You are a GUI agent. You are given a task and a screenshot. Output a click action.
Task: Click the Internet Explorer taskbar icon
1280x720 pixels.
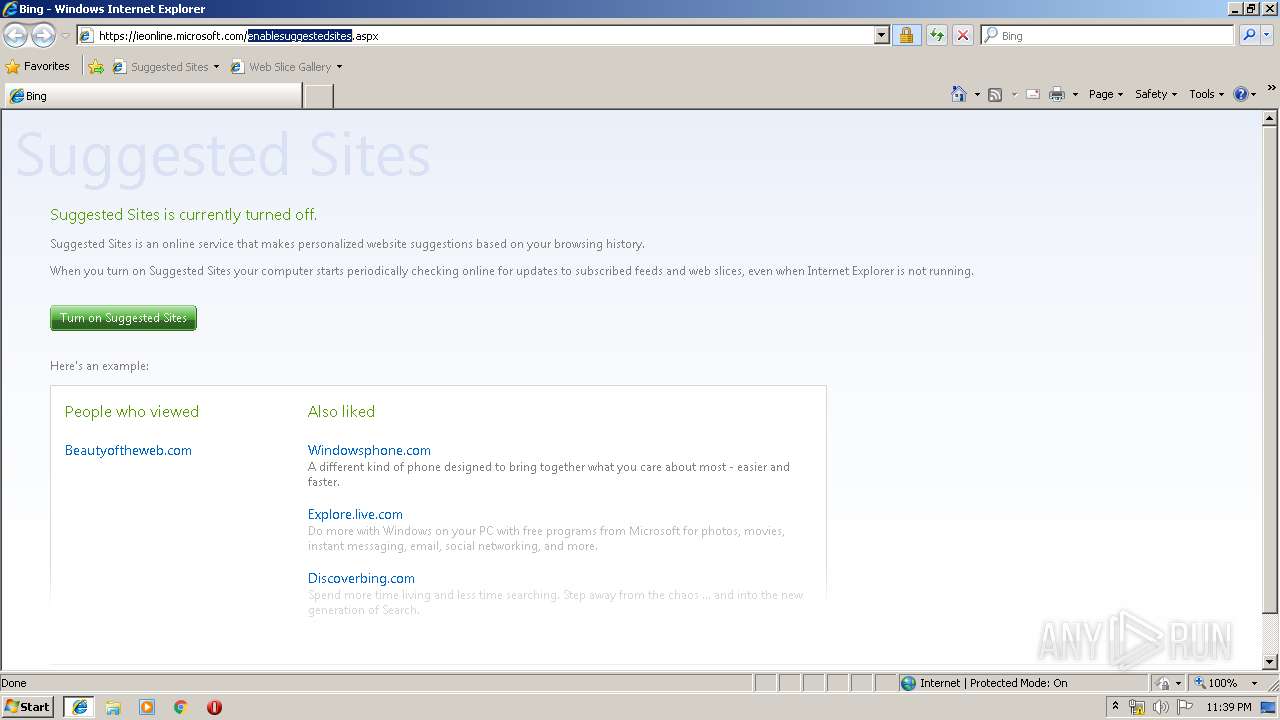pyautogui.click(x=80, y=707)
